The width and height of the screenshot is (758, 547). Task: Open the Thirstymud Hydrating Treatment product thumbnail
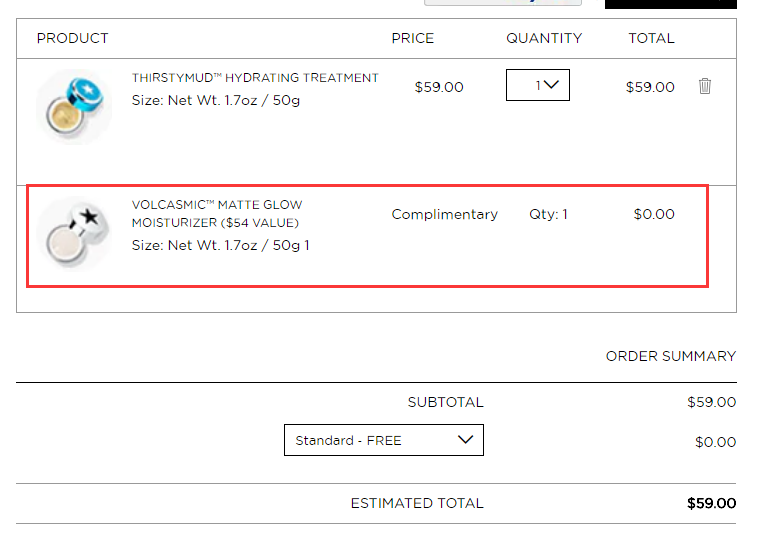[73, 106]
